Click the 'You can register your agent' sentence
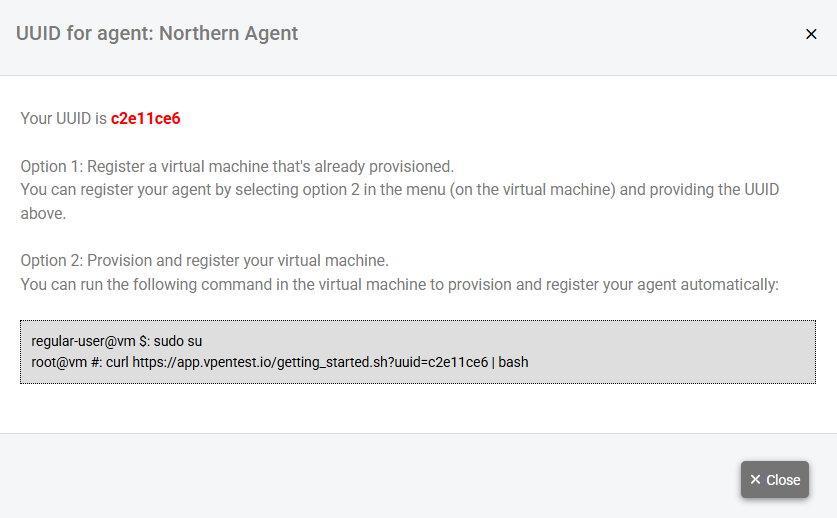The height and width of the screenshot is (518, 837). click(x=399, y=189)
